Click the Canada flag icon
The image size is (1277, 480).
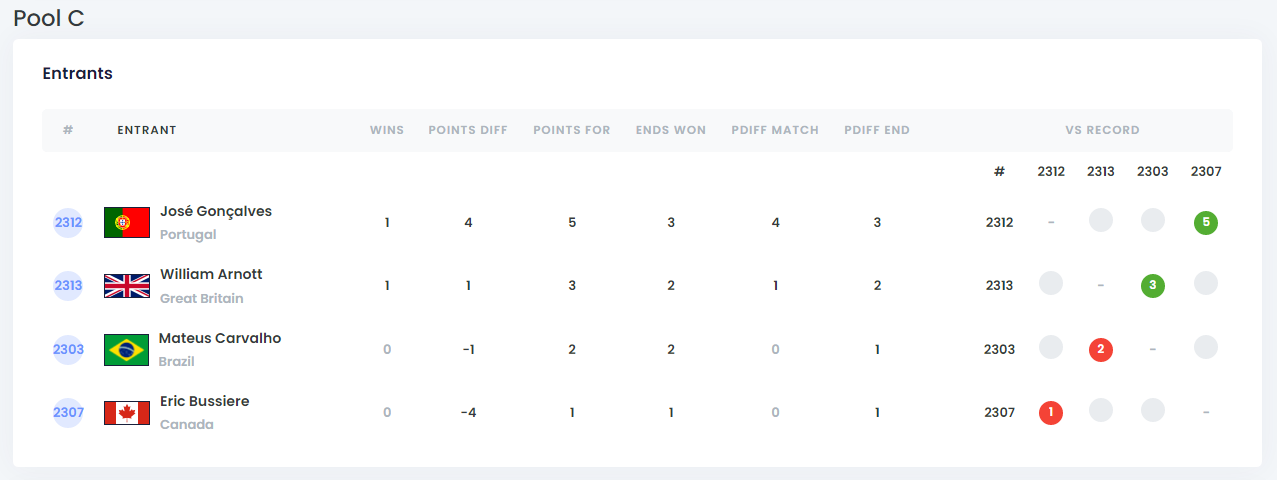127,412
